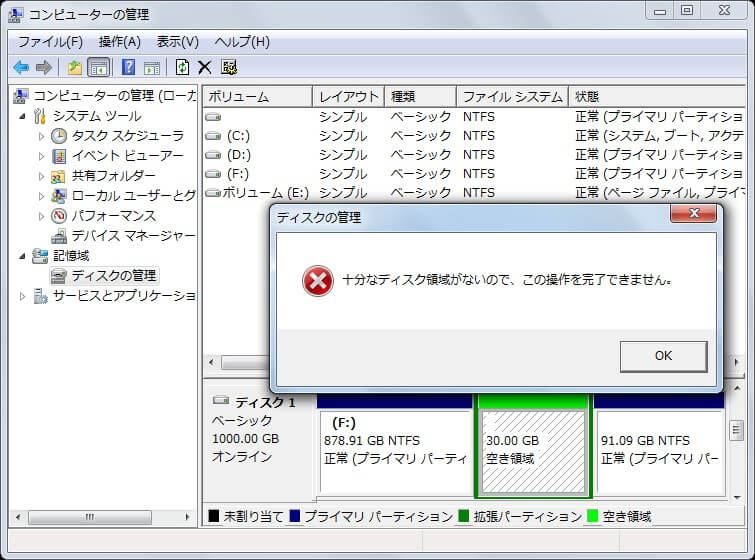This screenshot has height=560, width=755.
Task: Click the tree pane right scroll arrow
Action: (187, 517)
